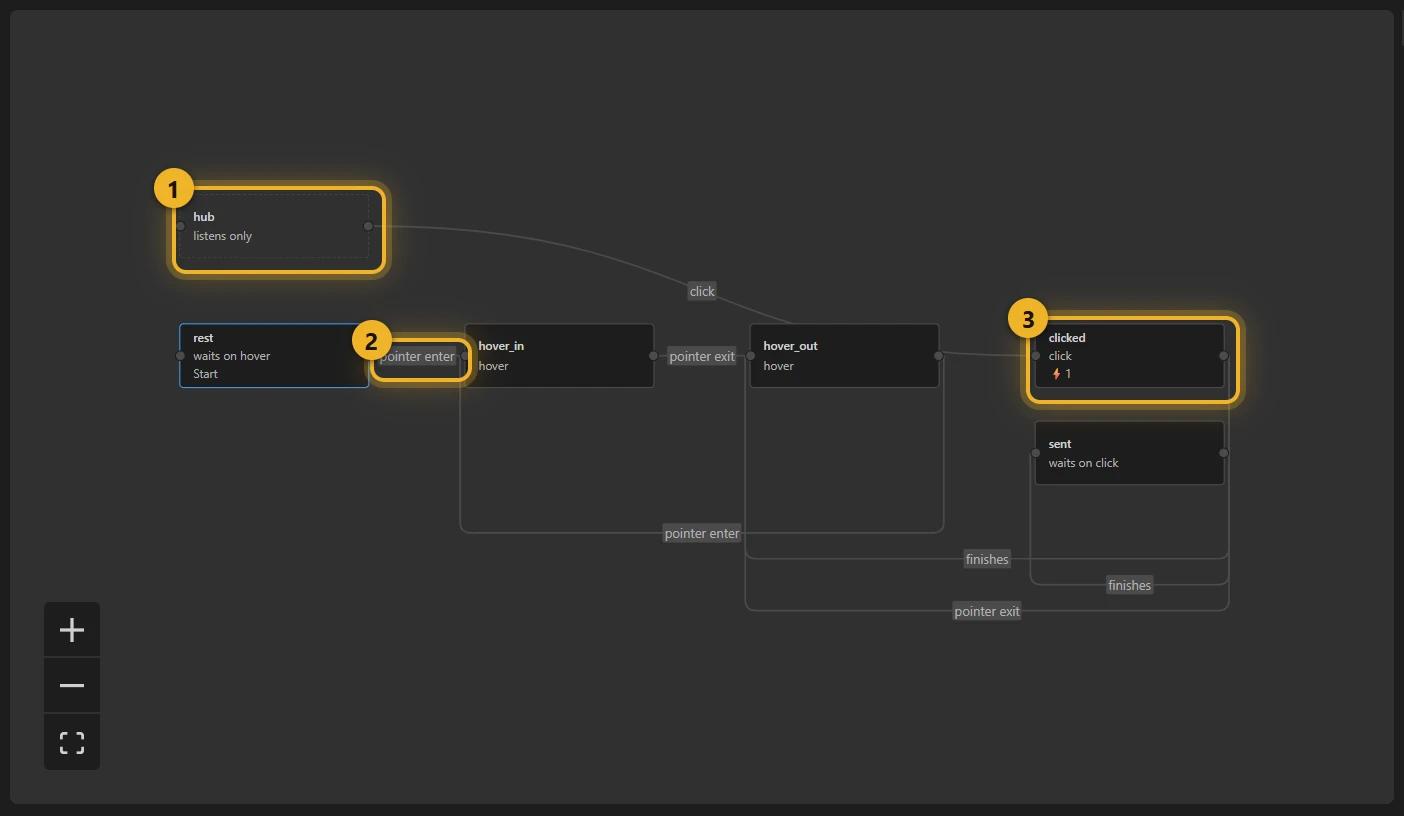Click the hover_in node's right output port
1404x816 pixels.
tap(654, 355)
